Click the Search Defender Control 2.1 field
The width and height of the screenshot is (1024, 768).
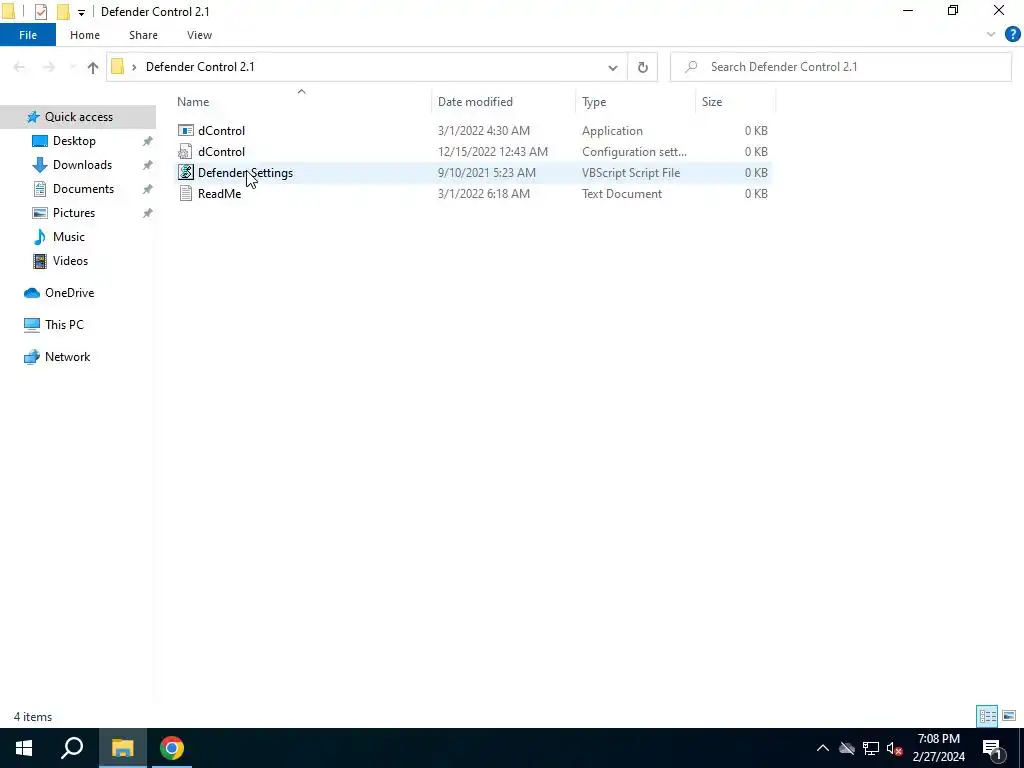pos(840,67)
